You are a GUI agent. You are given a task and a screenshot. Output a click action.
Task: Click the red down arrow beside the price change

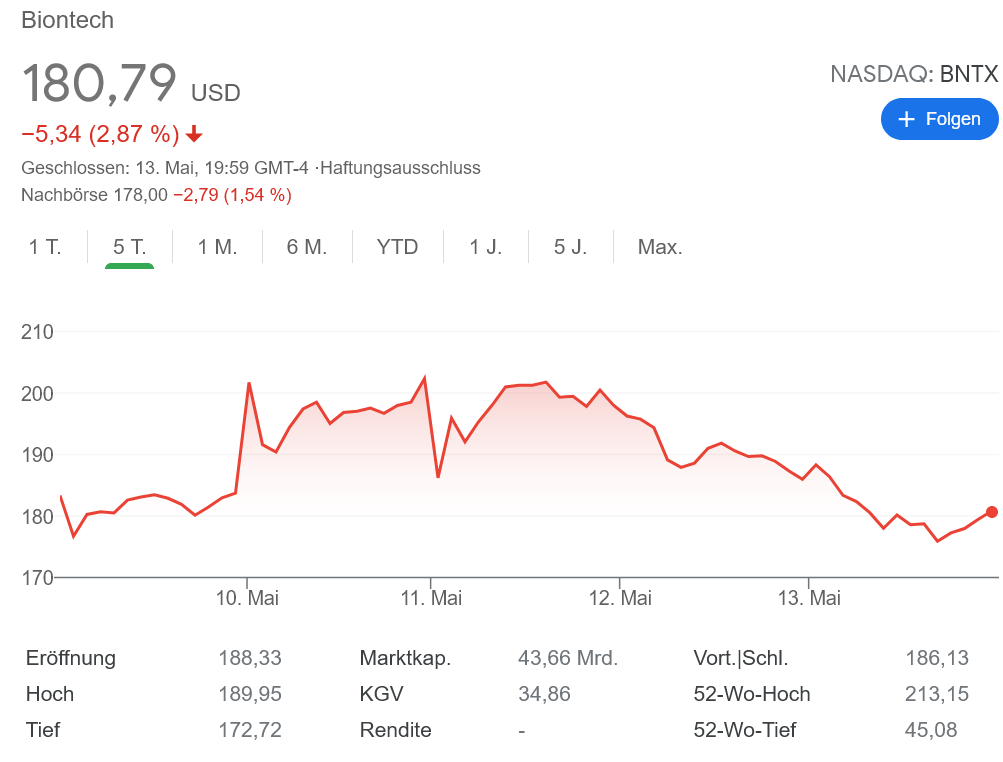point(194,134)
